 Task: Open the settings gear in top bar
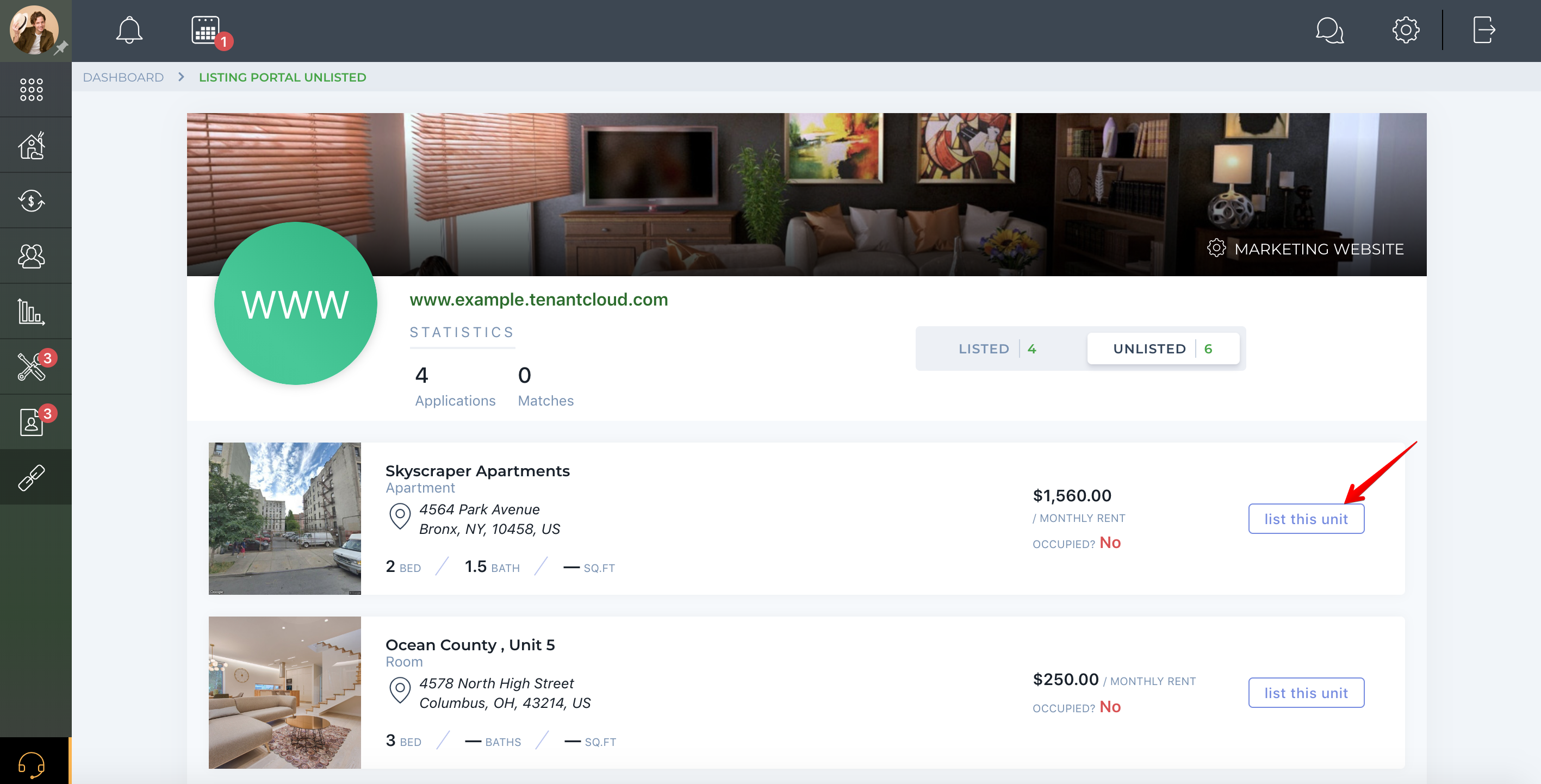pyautogui.click(x=1405, y=30)
